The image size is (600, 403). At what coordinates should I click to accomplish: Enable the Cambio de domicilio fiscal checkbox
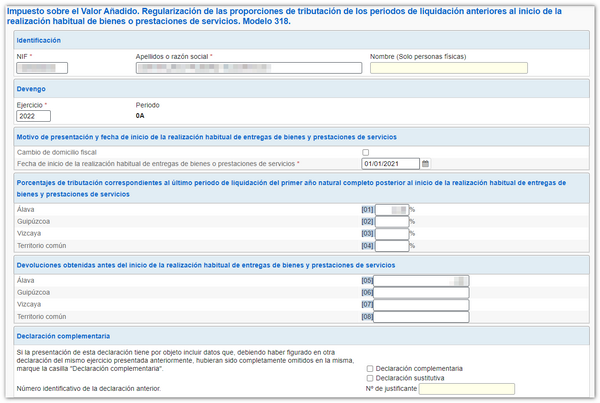coord(365,152)
